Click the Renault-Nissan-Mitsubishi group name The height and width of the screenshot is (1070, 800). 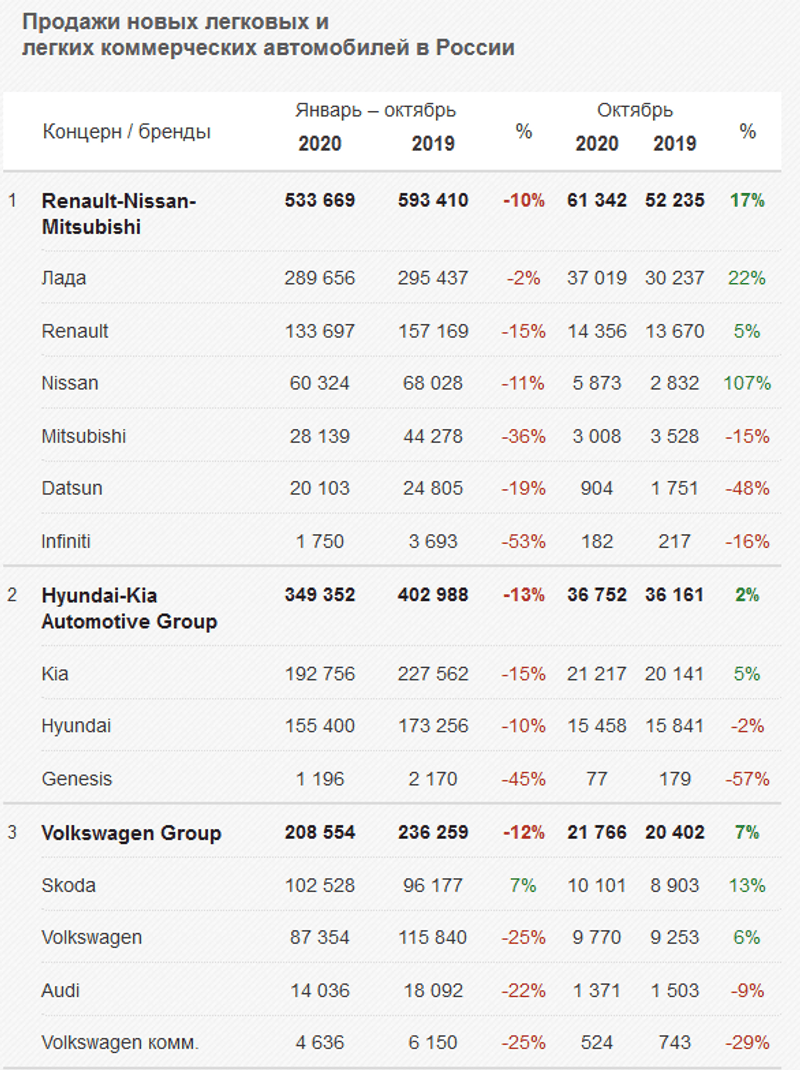tap(118, 213)
